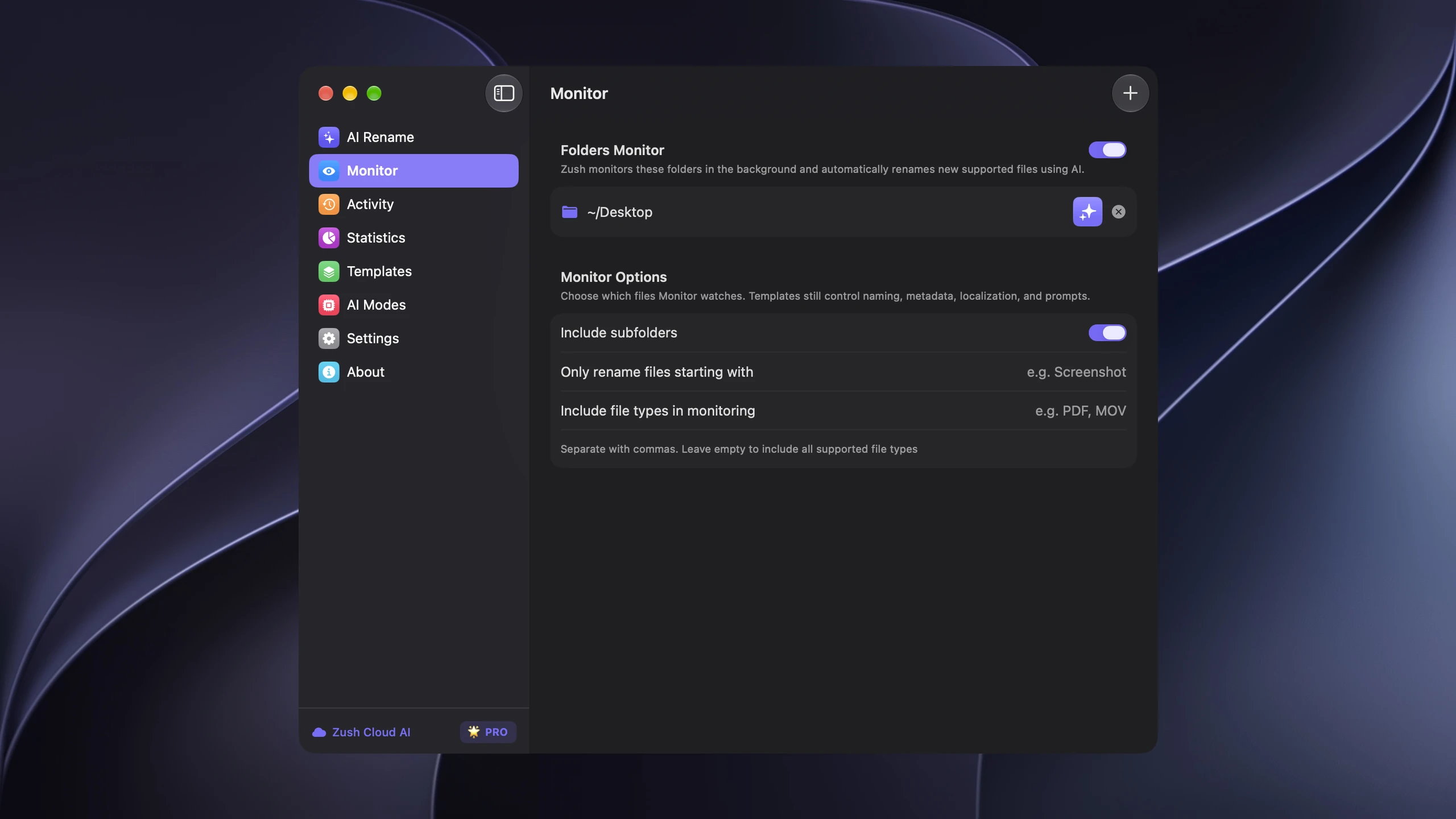Click the green full-screen window button

pyautogui.click(x=374, y=93)
